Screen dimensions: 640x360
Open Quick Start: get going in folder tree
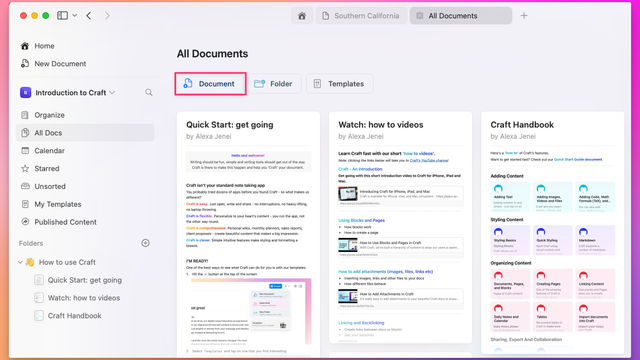84,280
